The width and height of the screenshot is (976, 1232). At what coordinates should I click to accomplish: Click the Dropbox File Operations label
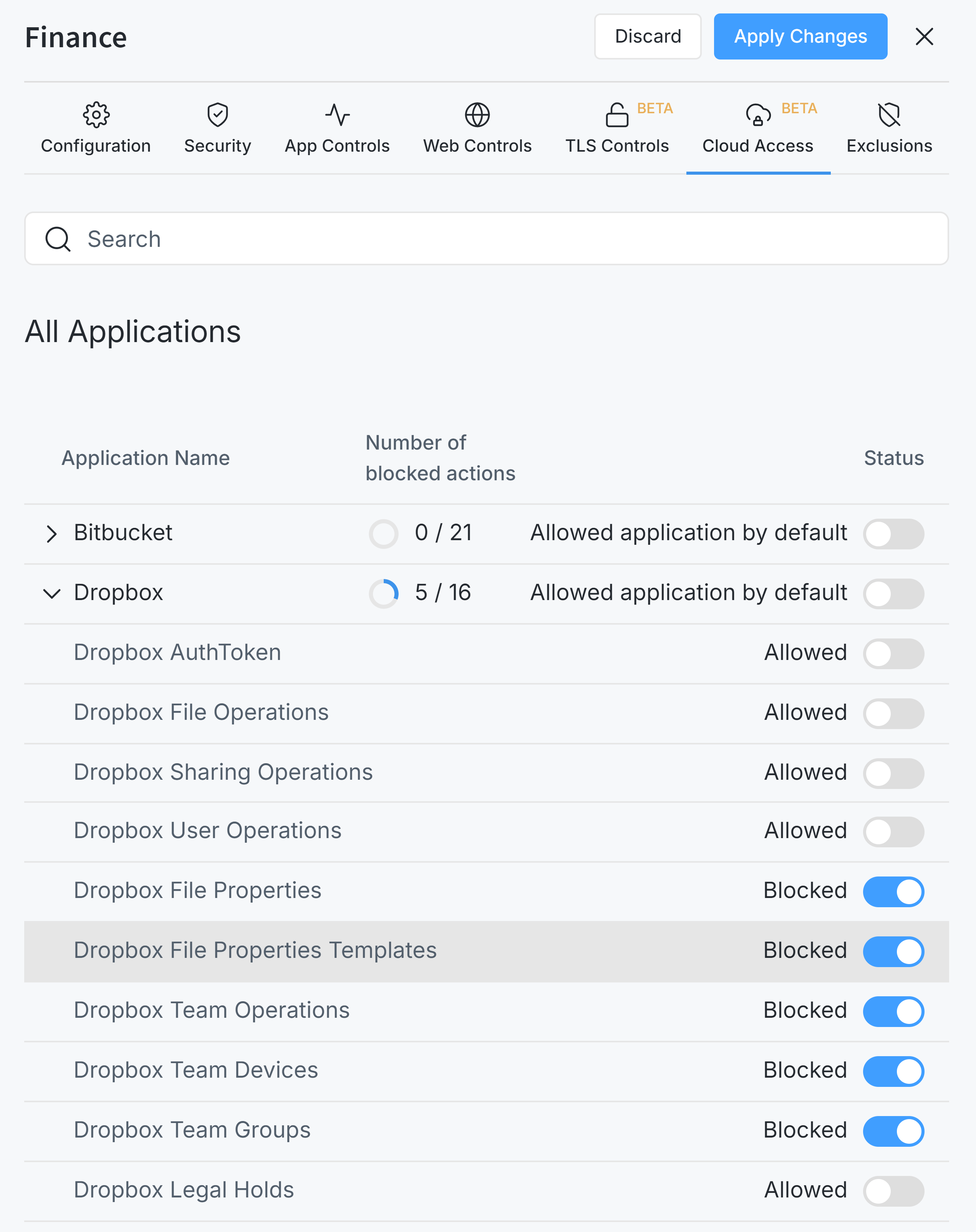click(x=201, y=713)
